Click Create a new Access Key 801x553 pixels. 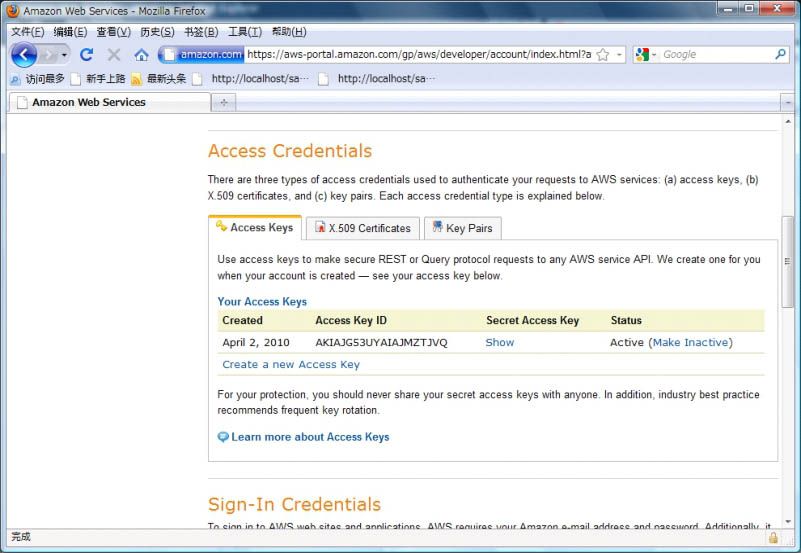tap(291, 365)
